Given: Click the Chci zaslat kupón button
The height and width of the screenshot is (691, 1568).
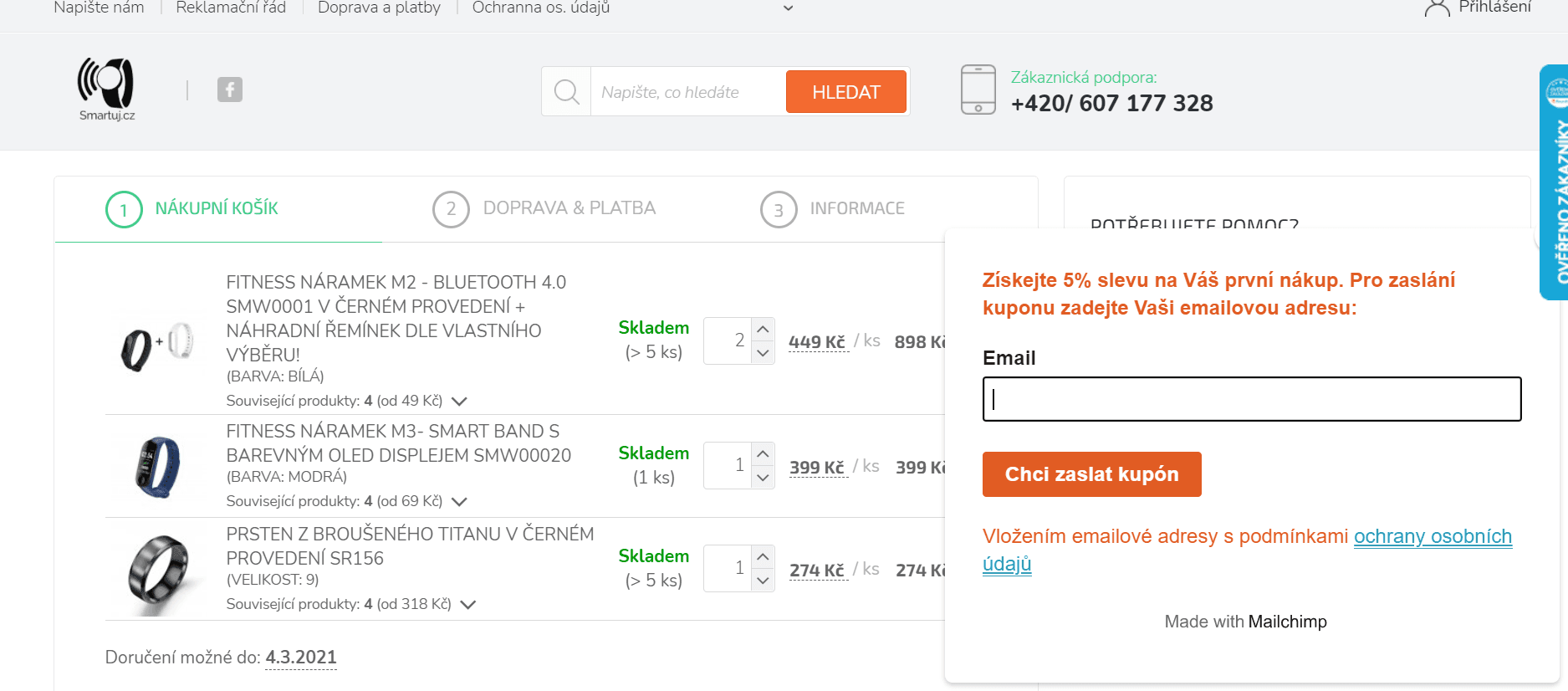Looking at the screenshot, I should 1092,474.
